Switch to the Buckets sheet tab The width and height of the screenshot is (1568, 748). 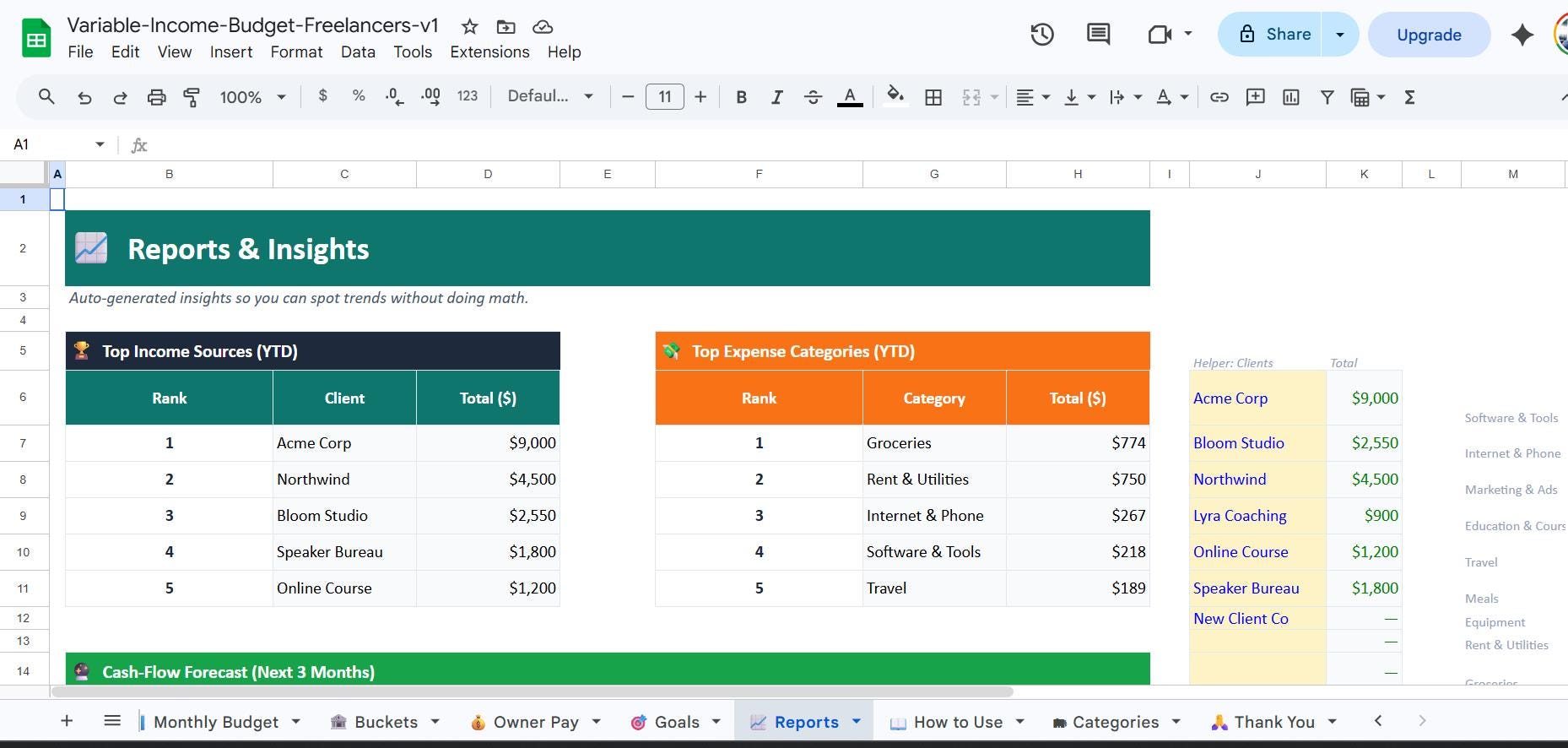pyautogui.click(x=385, y=722)
